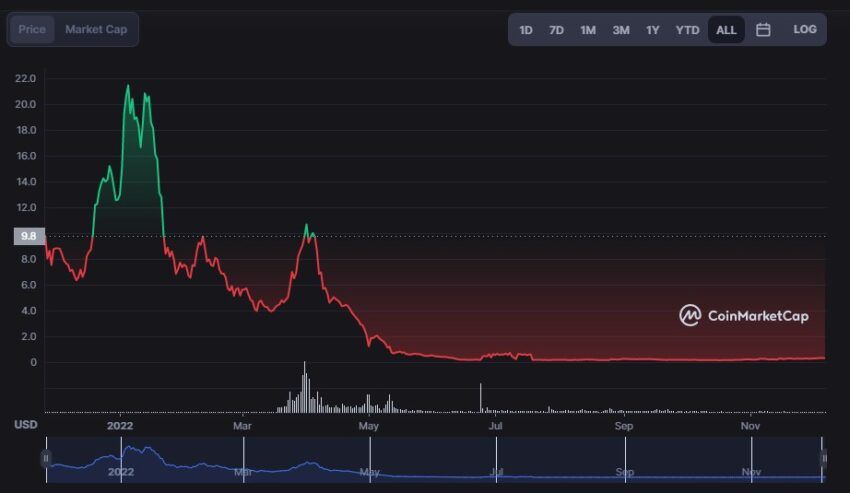
Task: Click the 9.8 price marker label
Action: point(29,236)
